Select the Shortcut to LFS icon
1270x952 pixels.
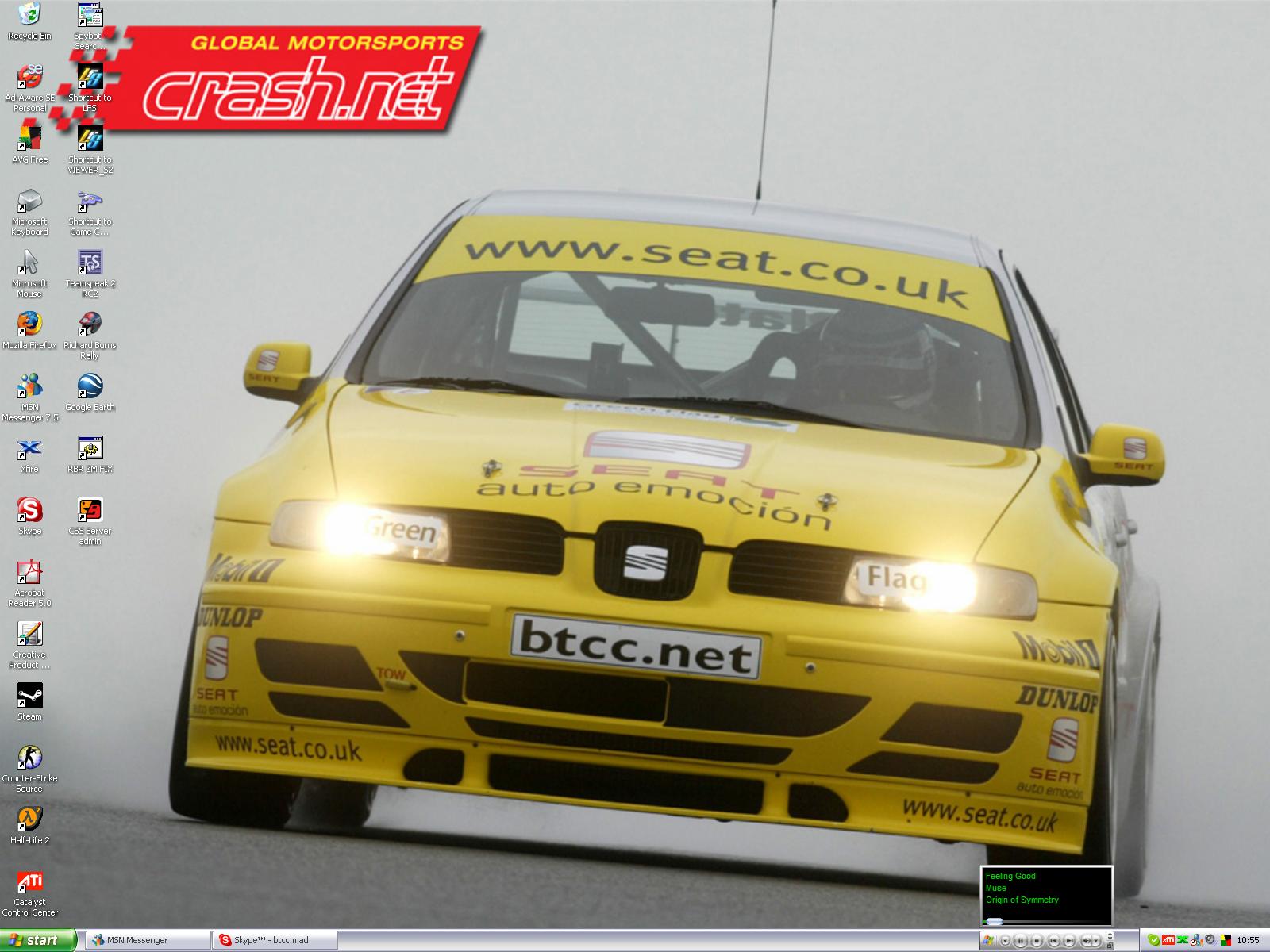tap(90, 88)
